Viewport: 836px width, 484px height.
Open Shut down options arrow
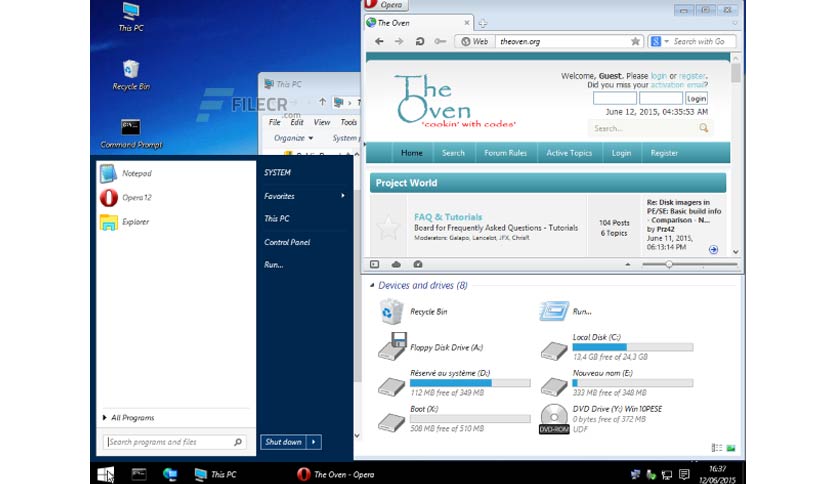point(314,442)
